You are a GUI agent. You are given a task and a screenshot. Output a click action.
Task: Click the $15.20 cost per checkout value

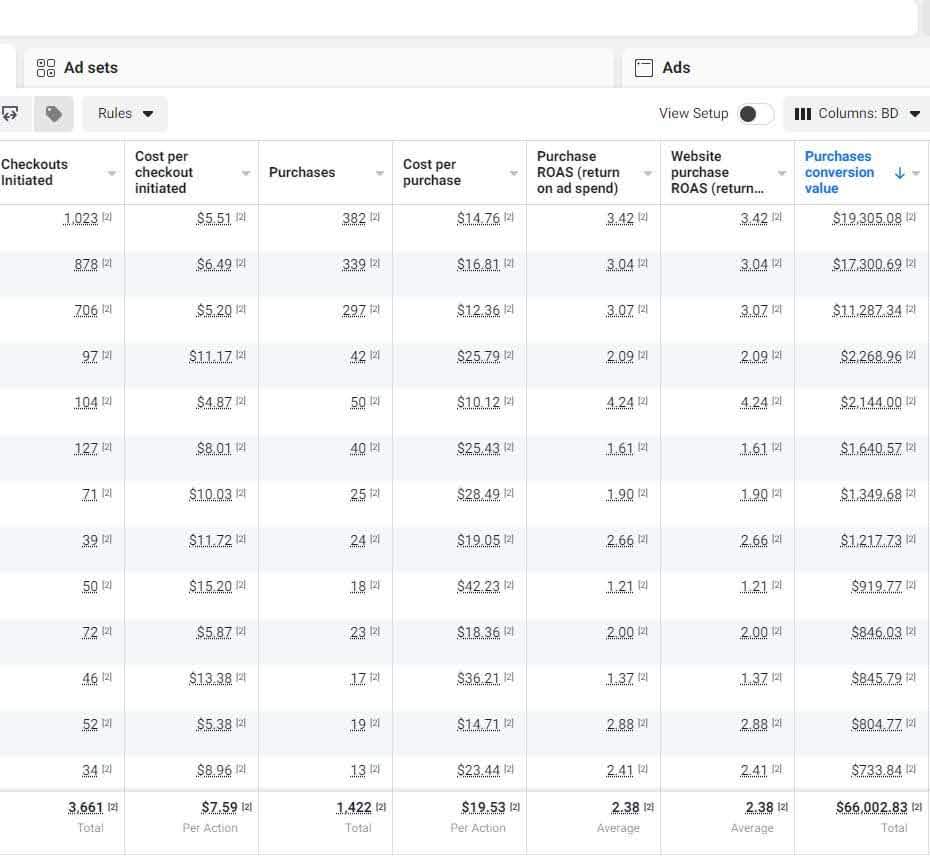(x=211, y=587)
